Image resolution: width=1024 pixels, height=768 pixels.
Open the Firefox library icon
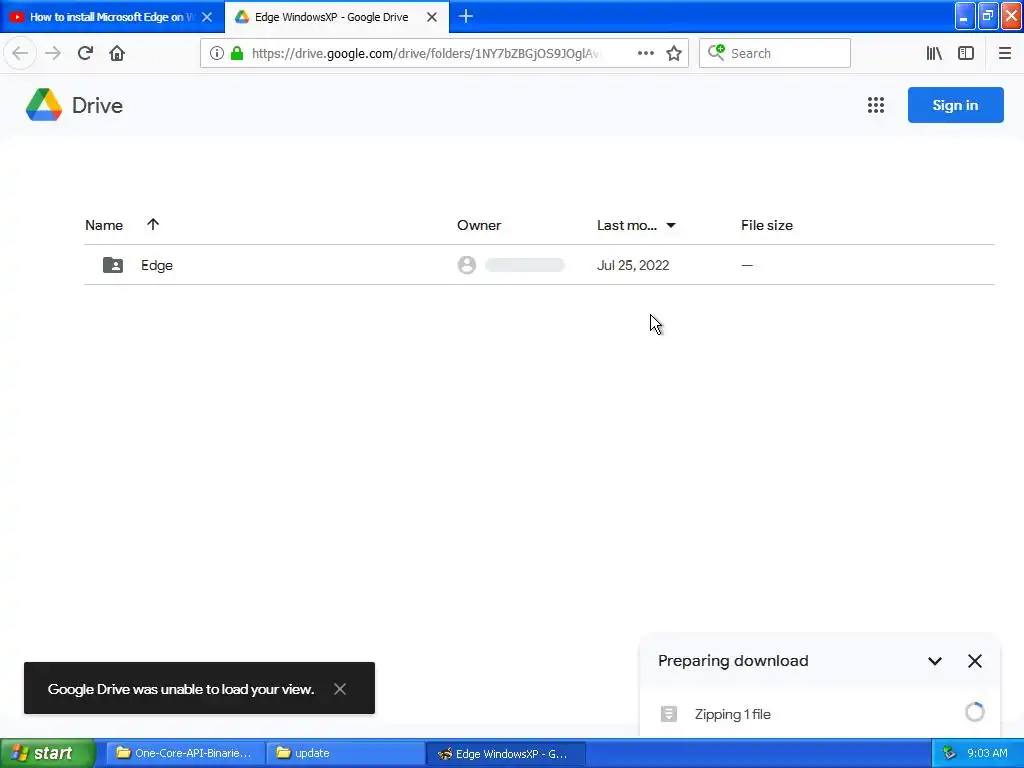pyautogui.click(x=934, y=53)
